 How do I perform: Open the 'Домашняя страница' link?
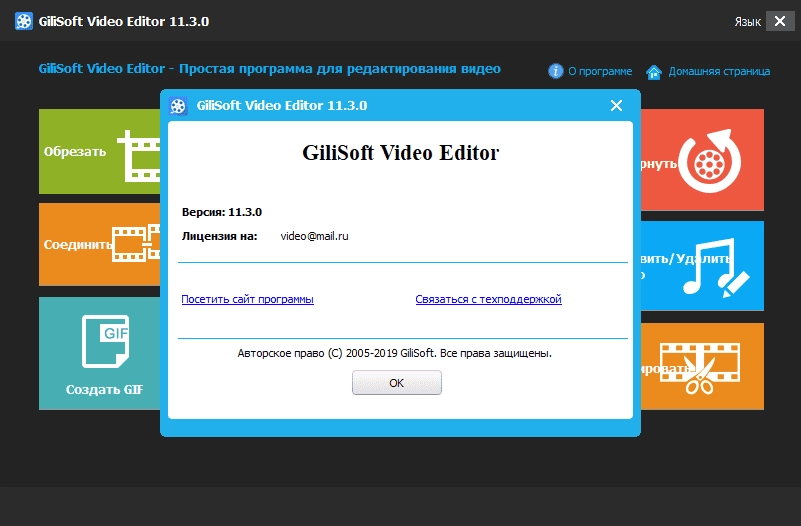tap(719, 71)
